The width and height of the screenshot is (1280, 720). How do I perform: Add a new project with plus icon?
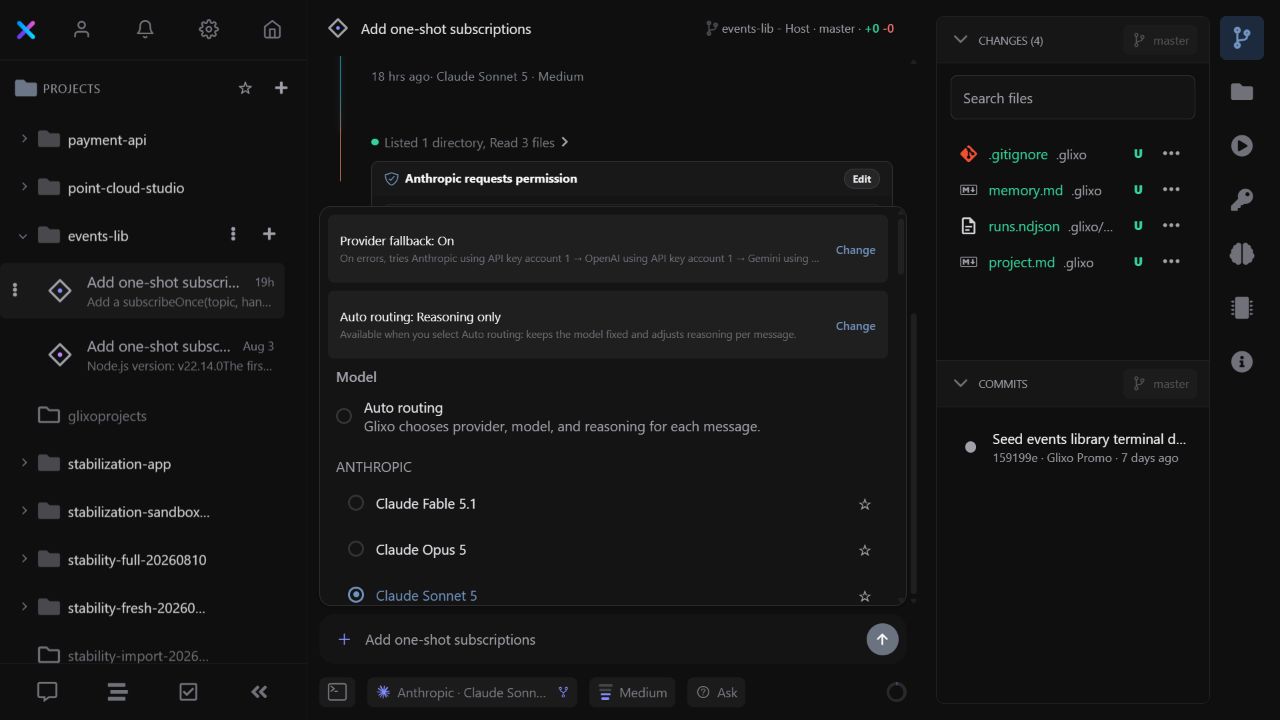(281, 88)
